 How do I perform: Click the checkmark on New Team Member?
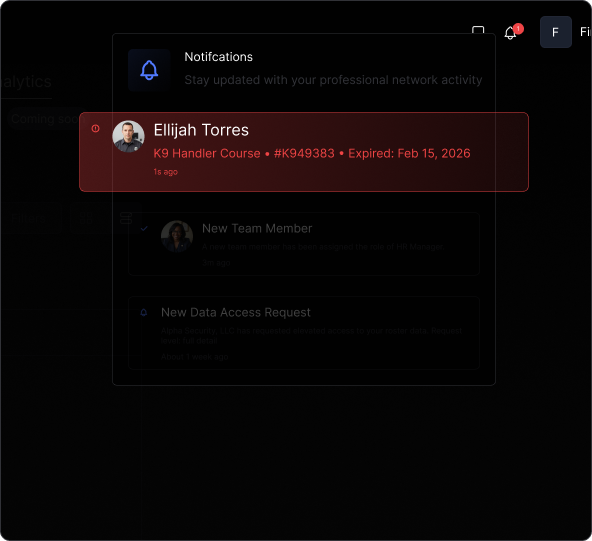click(x=144, y=228)
